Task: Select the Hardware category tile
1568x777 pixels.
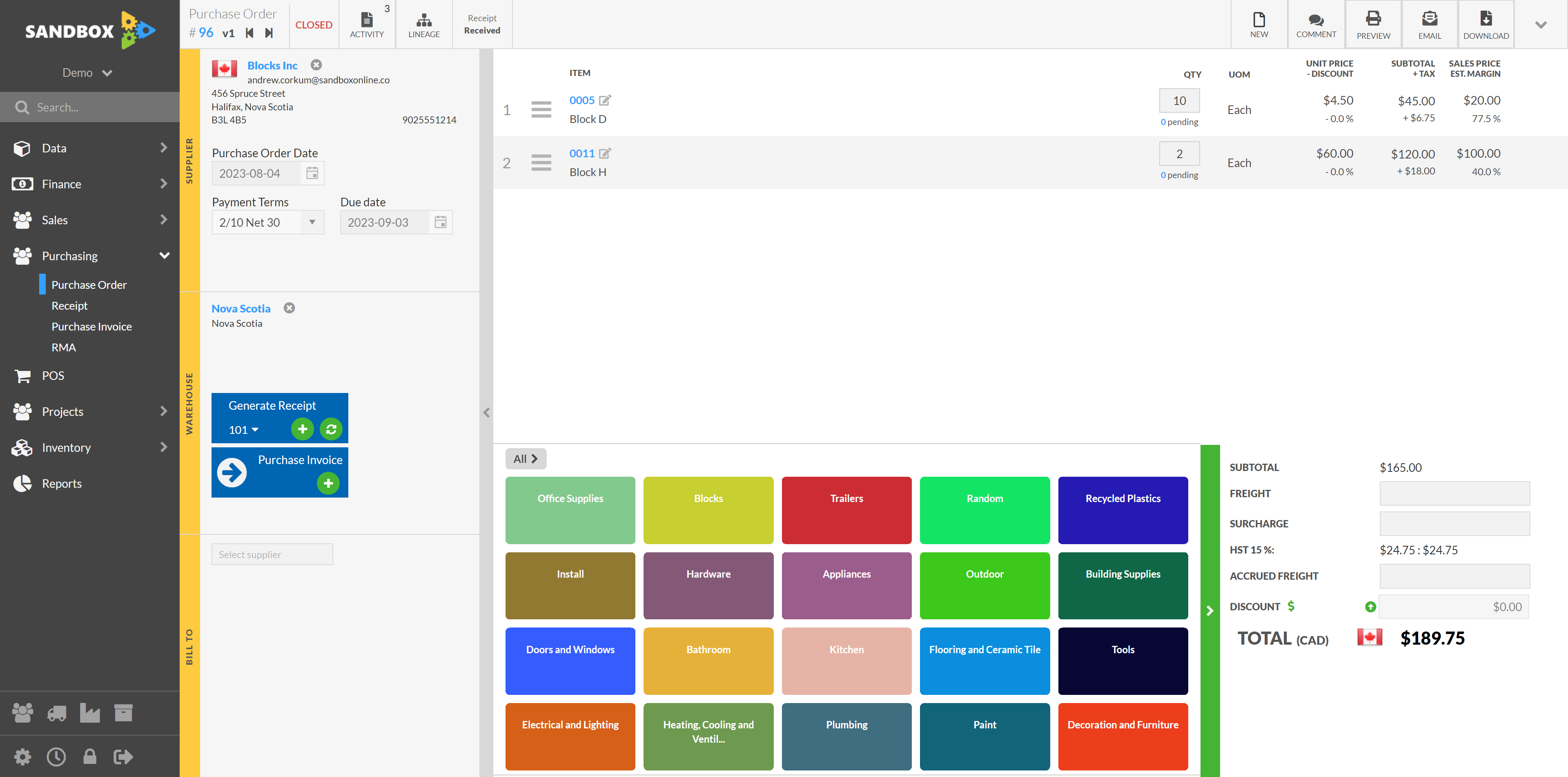Action: pyautogui.click(x=708, y=574)
